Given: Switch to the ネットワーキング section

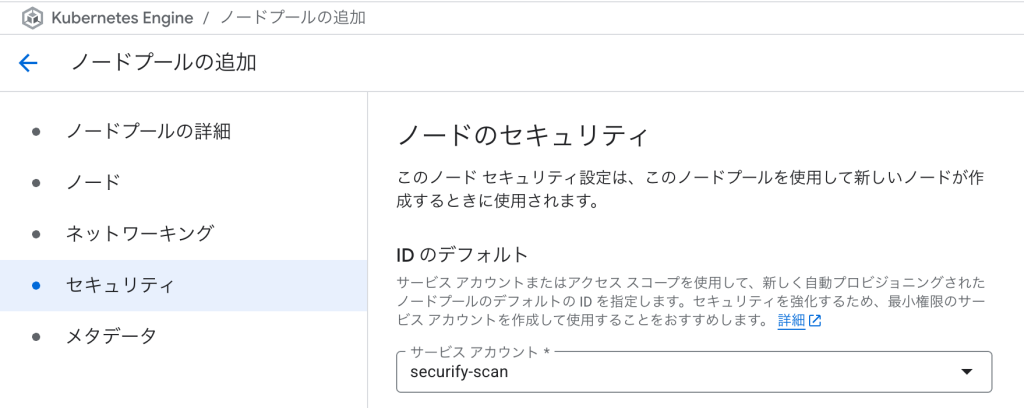Looking at the screenshot, I should (x=184, y=234).
